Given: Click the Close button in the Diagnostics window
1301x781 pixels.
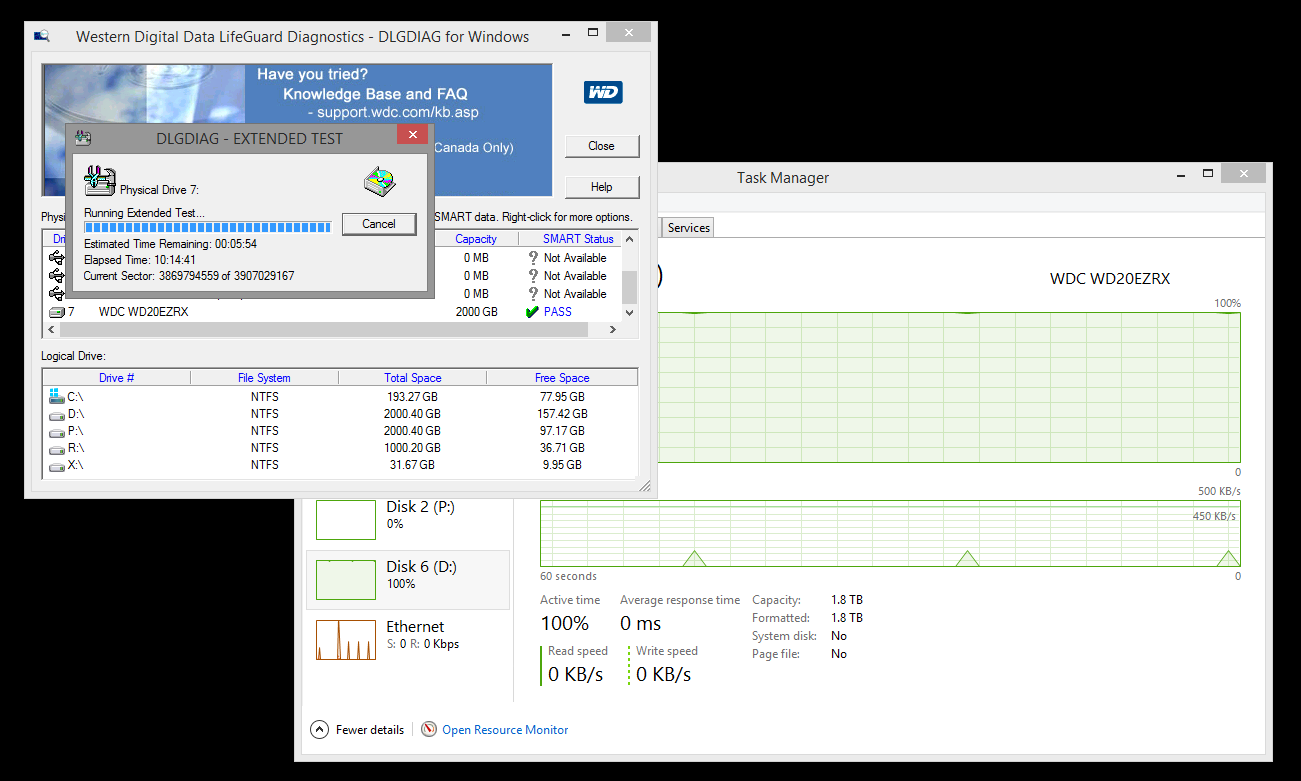Looking at the screenshot, I should (x=601, y=146).
